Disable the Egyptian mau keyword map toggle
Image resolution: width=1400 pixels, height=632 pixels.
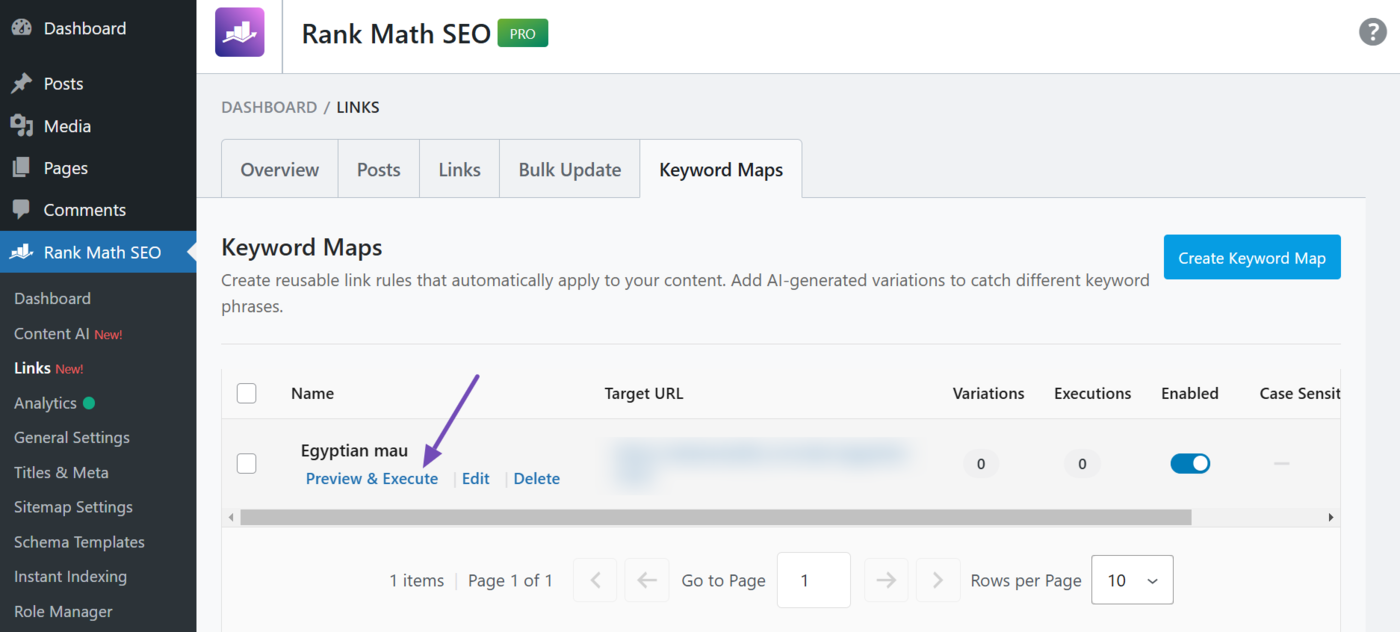pos(1190,463)
